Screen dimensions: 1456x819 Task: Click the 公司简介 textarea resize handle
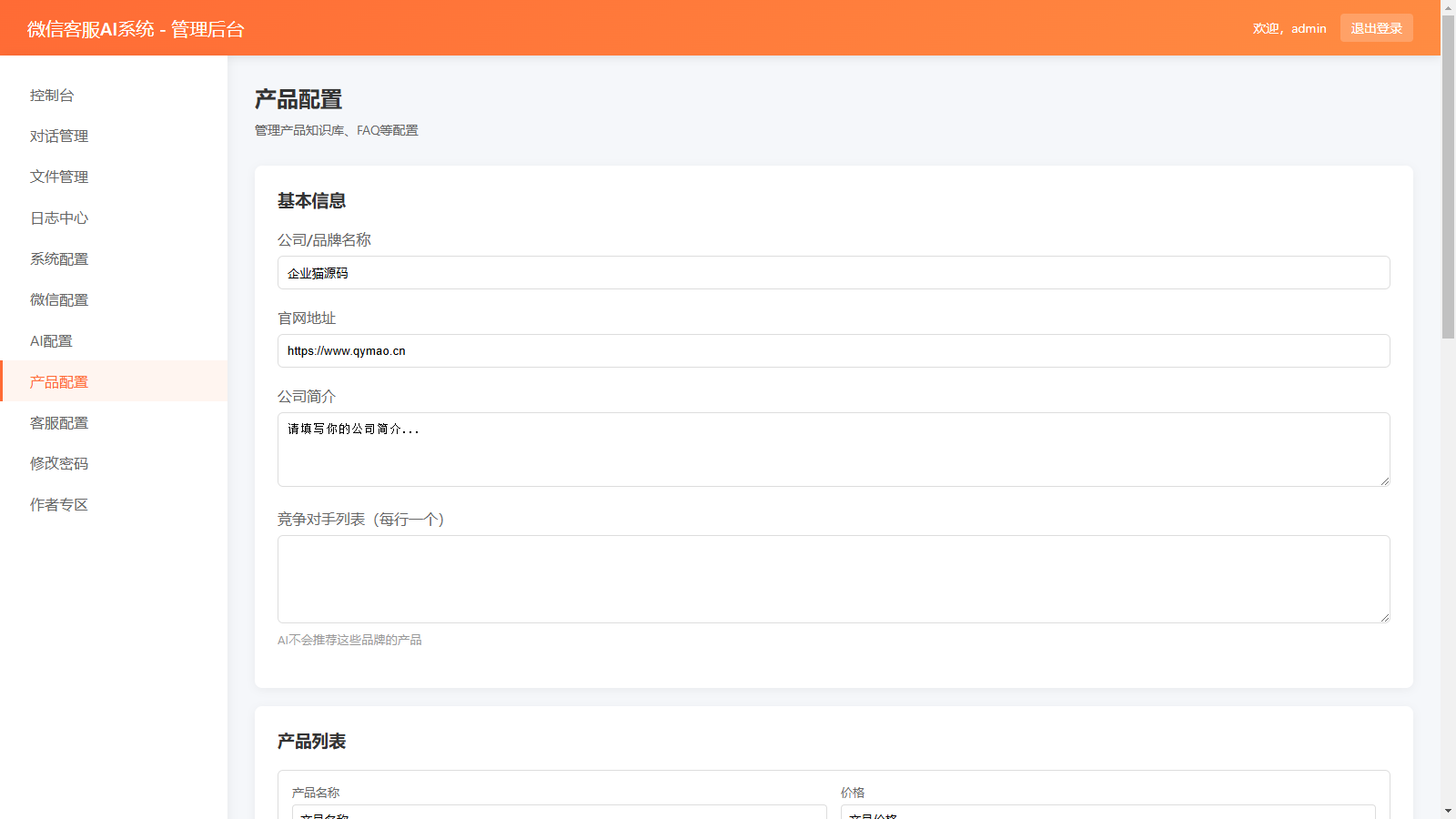[x=1384, y=480]
